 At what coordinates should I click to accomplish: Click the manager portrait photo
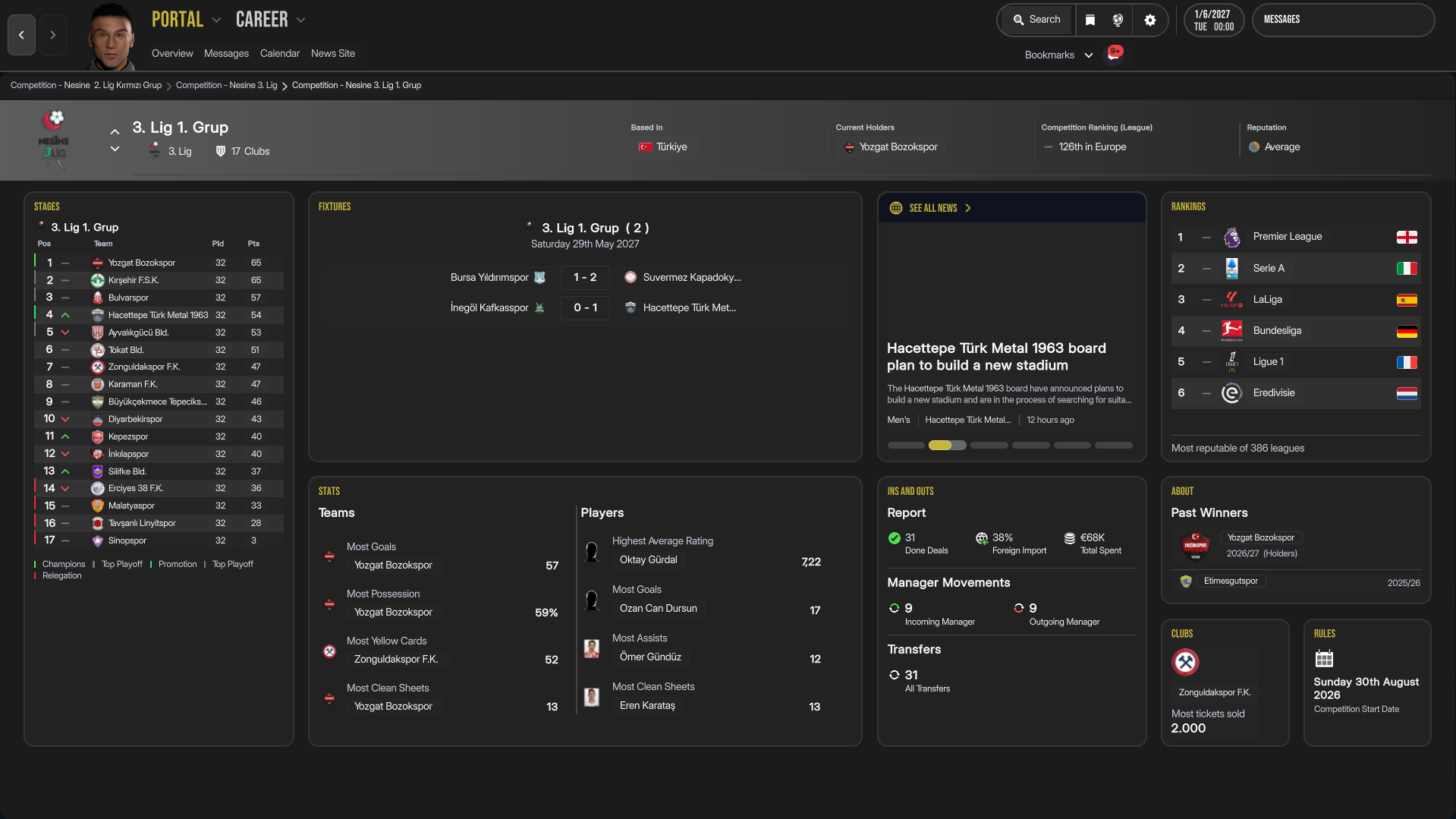point(111,36)
